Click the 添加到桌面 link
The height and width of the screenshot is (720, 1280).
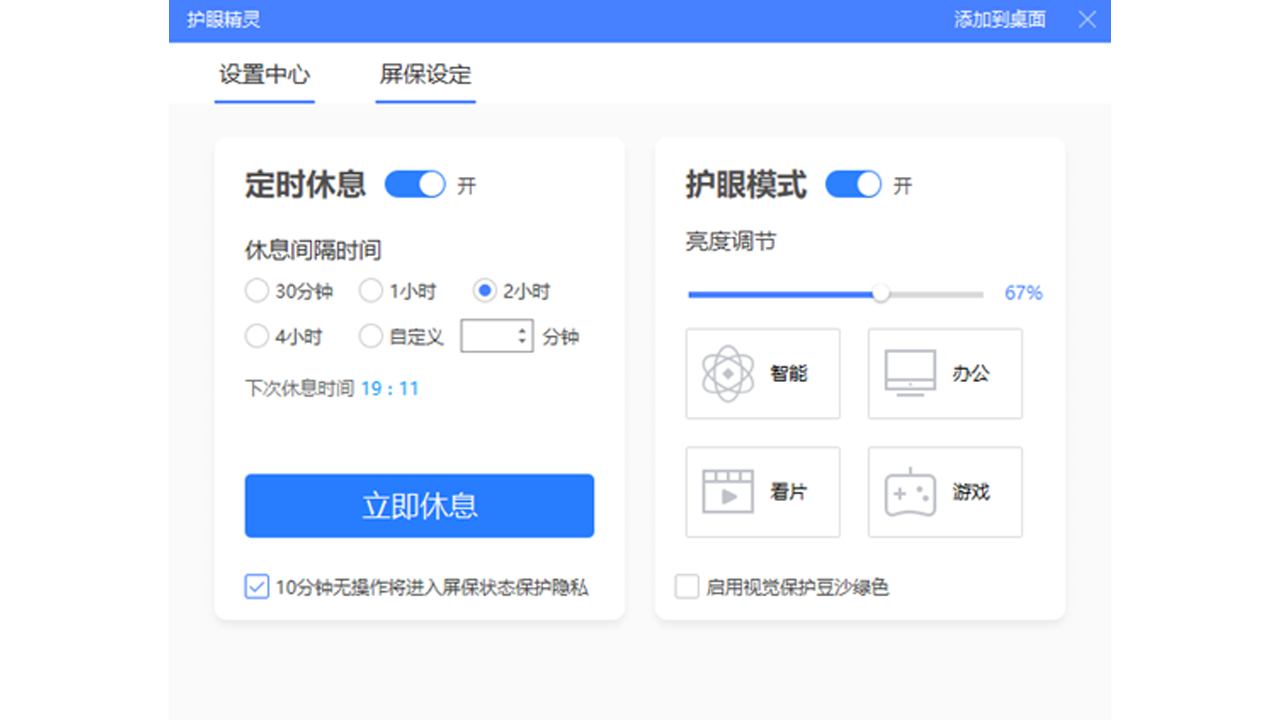click(x=1000, y=20)
